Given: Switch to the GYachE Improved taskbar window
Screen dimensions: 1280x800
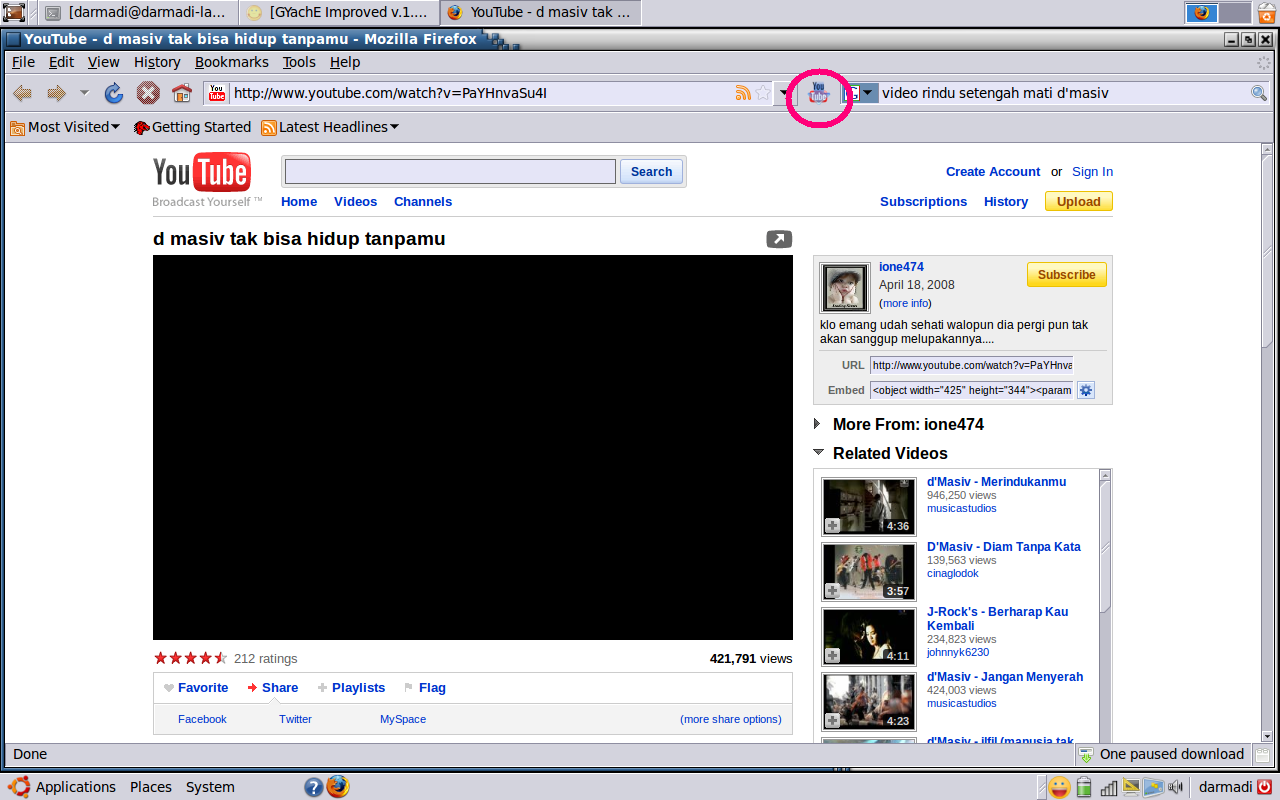Looking at the screenshot, I should click(338, 12).
